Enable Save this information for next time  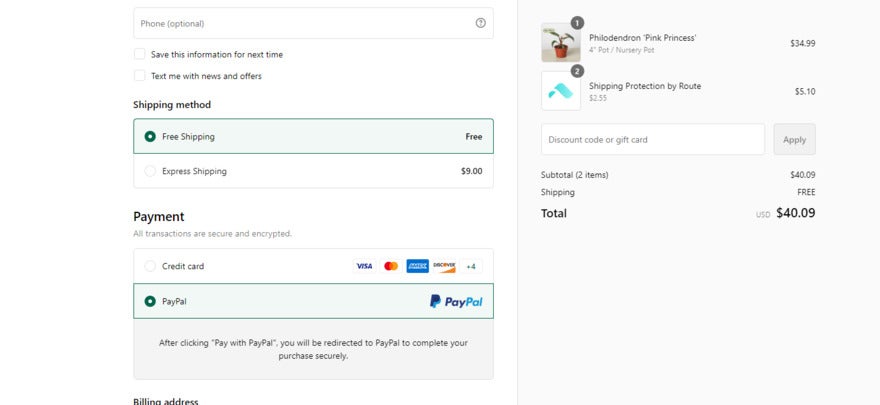point(140,54)
